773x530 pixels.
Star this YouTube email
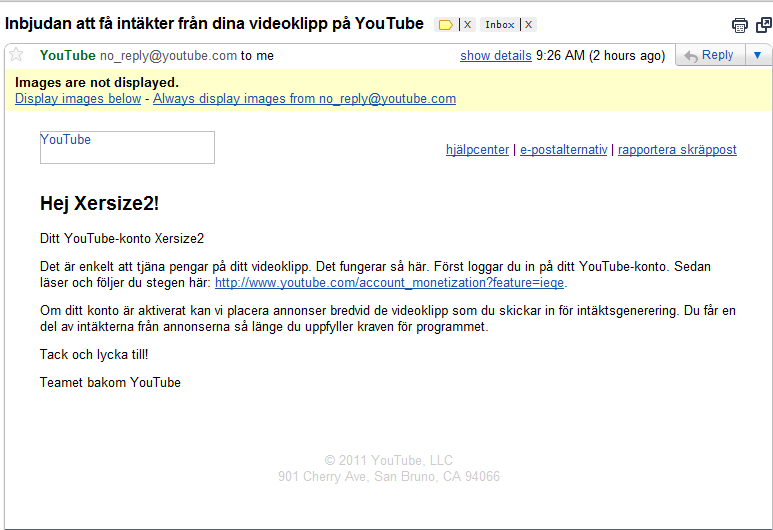[x=16, y=54]
